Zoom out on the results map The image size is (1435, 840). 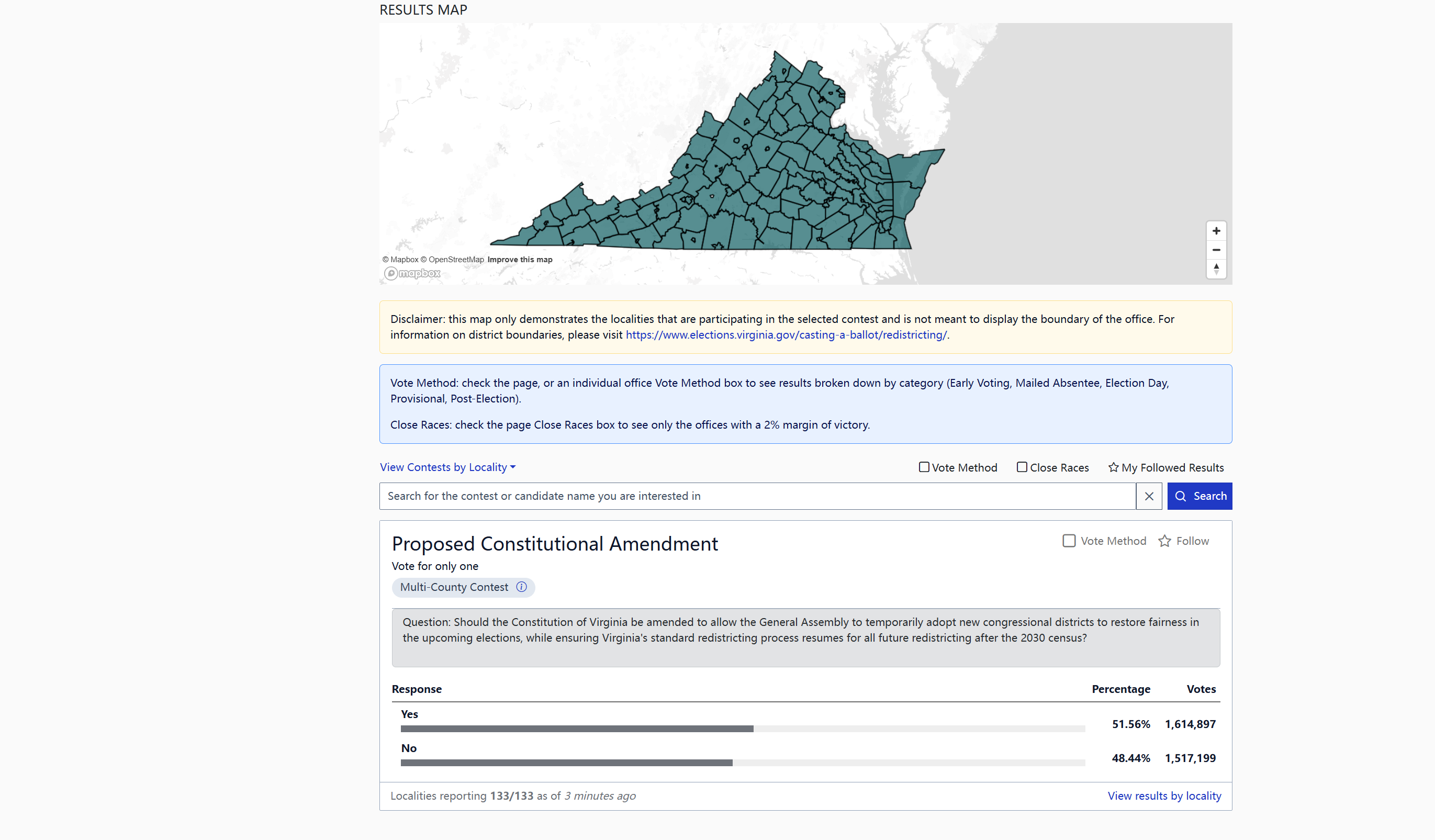click(1216, 250)
